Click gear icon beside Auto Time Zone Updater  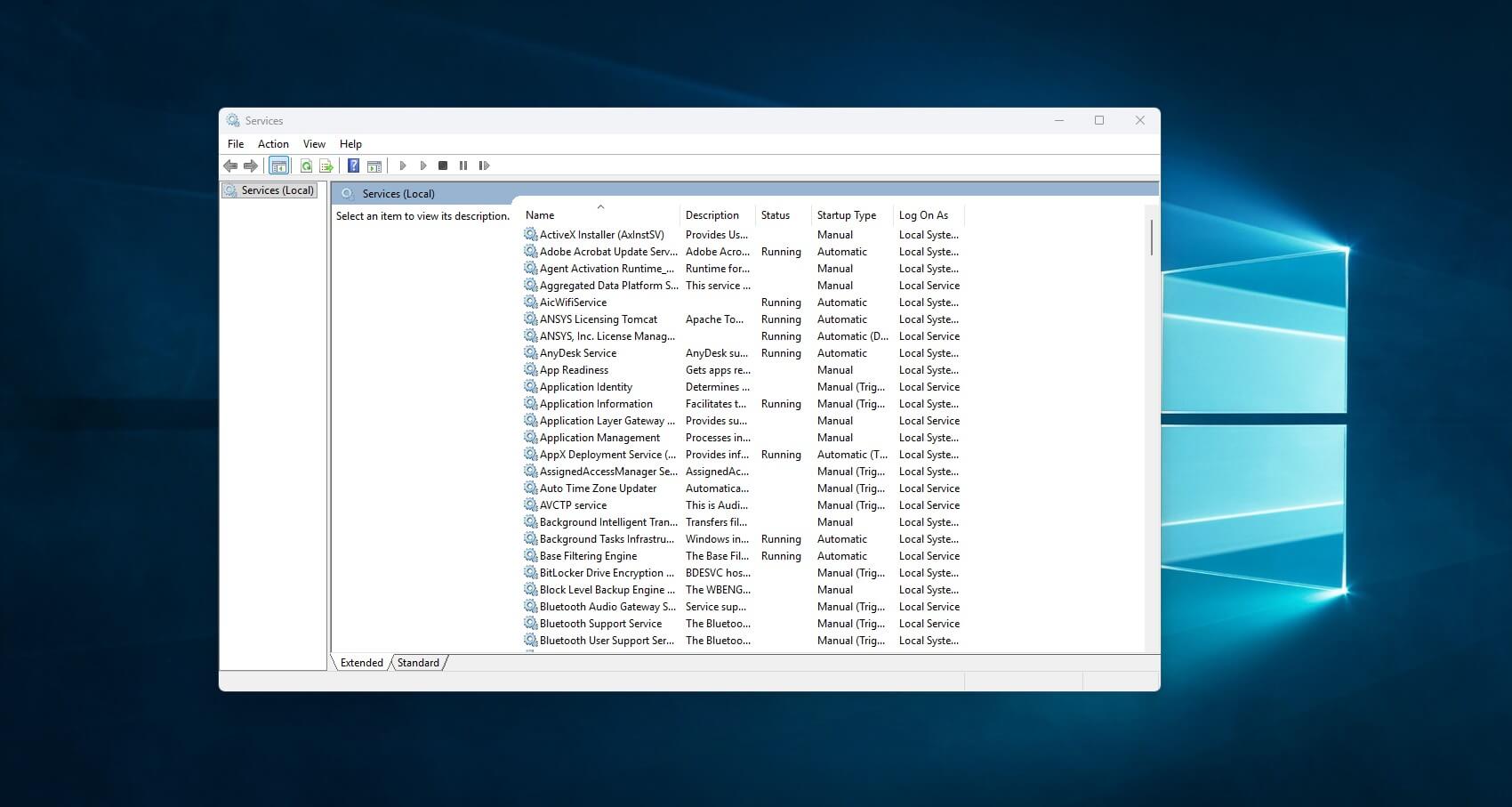[x=531, y=488]
